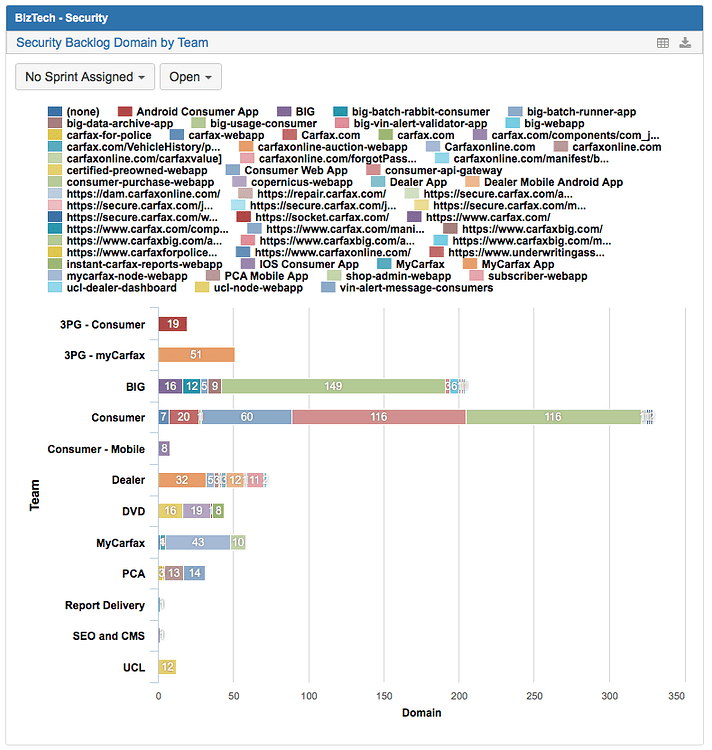This screenshot has width=712, height=750.
Task: Click the 43 segment in MyCarfax bar
Action: point(198,542)
